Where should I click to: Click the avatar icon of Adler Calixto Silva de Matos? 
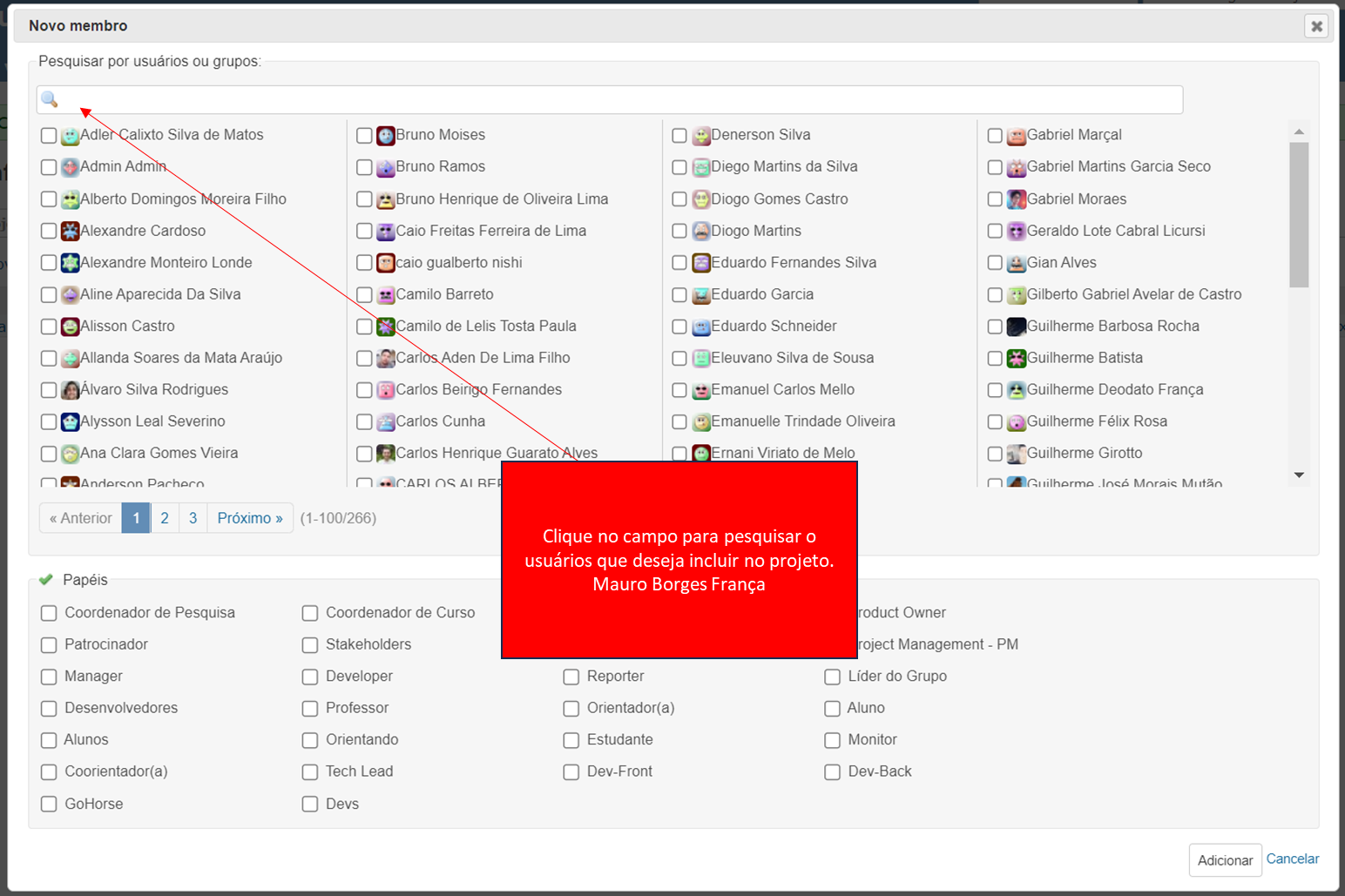click(x=71, y=136)
